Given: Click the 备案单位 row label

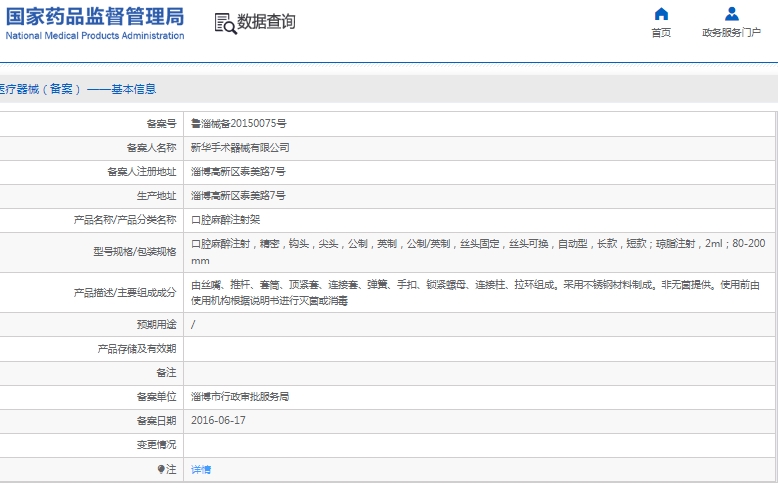Looking at the screenshot, I should pos(156,397).
